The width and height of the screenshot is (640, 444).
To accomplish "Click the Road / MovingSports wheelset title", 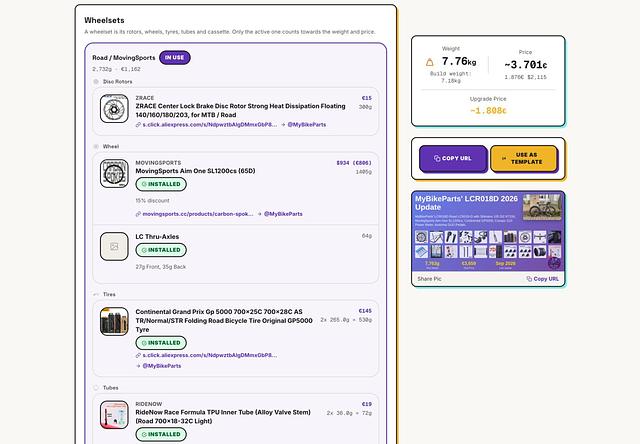I will click(x=124, y=58).
